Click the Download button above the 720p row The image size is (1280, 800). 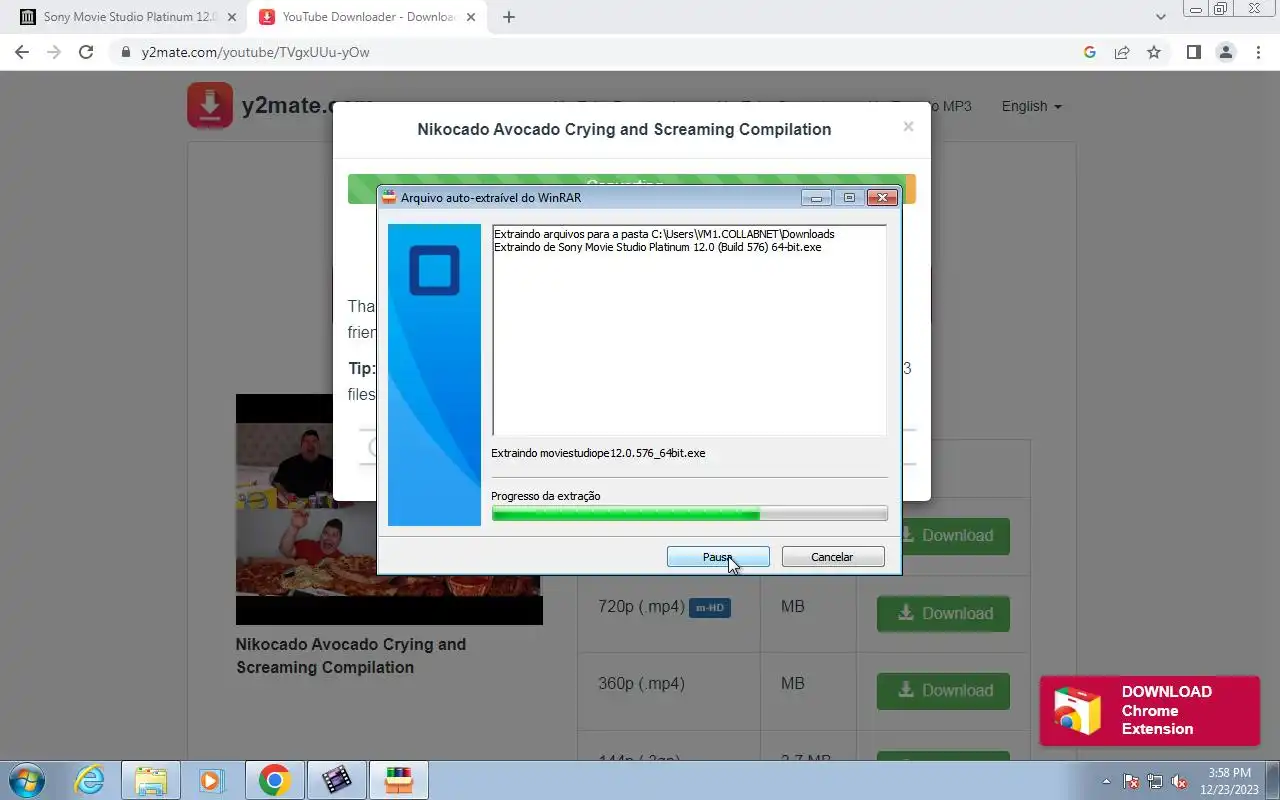(955, 536)
